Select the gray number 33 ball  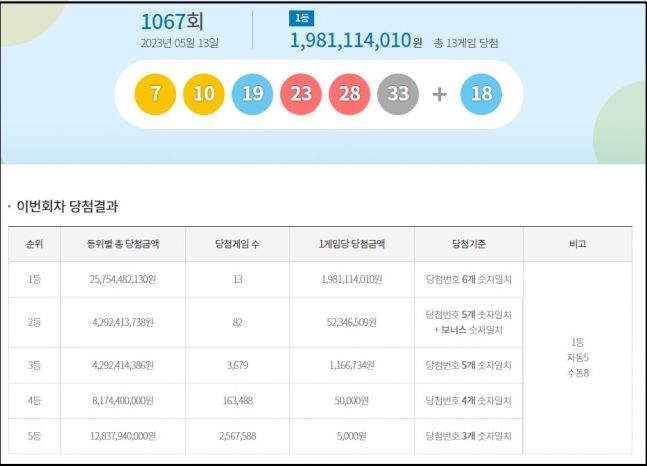[x=398, y=95]
